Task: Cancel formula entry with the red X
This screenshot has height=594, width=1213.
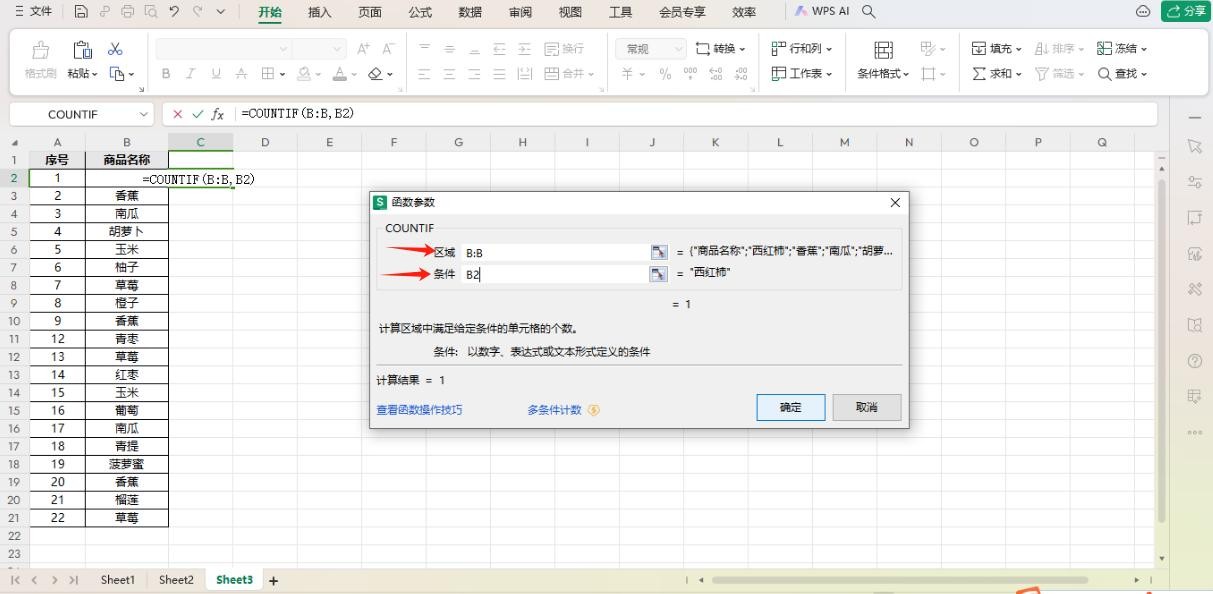Action: 179,114
